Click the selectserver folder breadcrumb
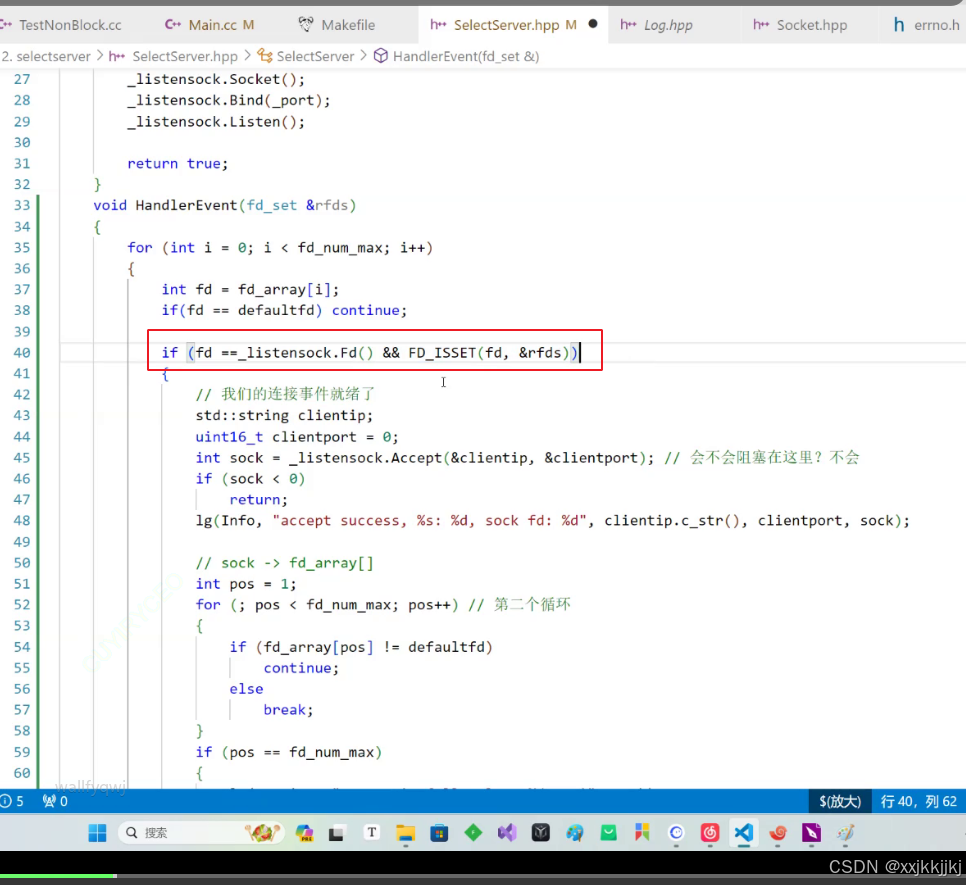966x885 pixels. pyautogui.click(x=47, y=57)
